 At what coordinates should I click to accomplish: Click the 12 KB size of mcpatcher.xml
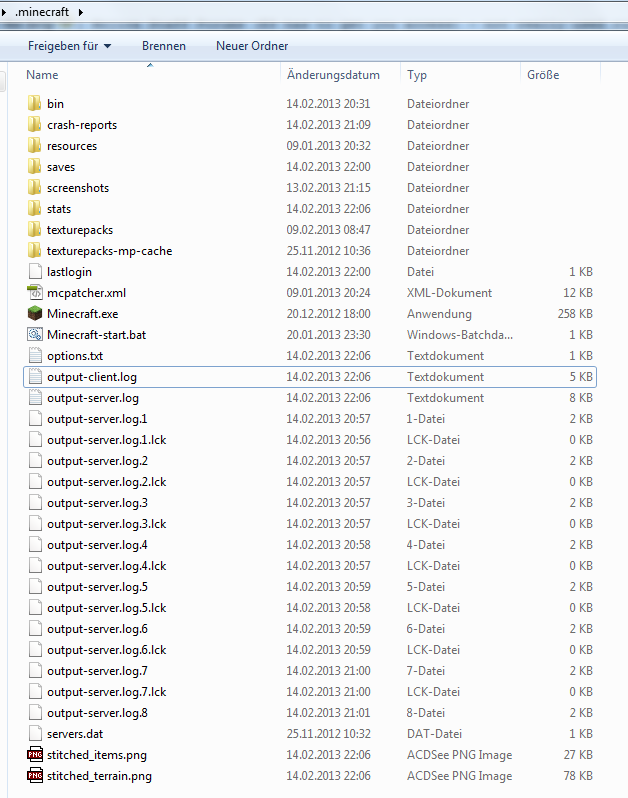point(578,293)
